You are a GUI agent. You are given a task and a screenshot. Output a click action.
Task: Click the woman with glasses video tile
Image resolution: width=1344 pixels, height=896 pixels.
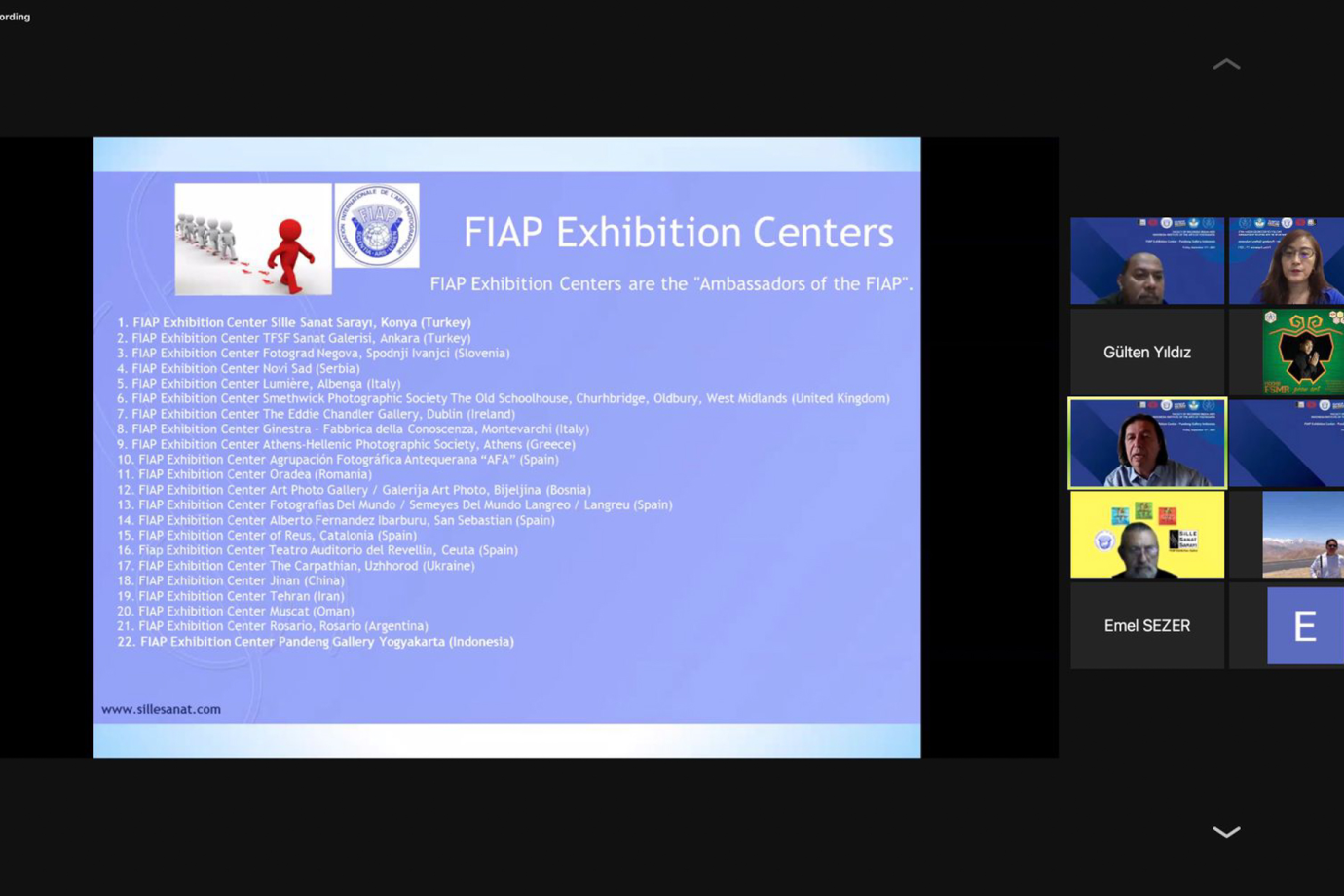[1286, 261]
